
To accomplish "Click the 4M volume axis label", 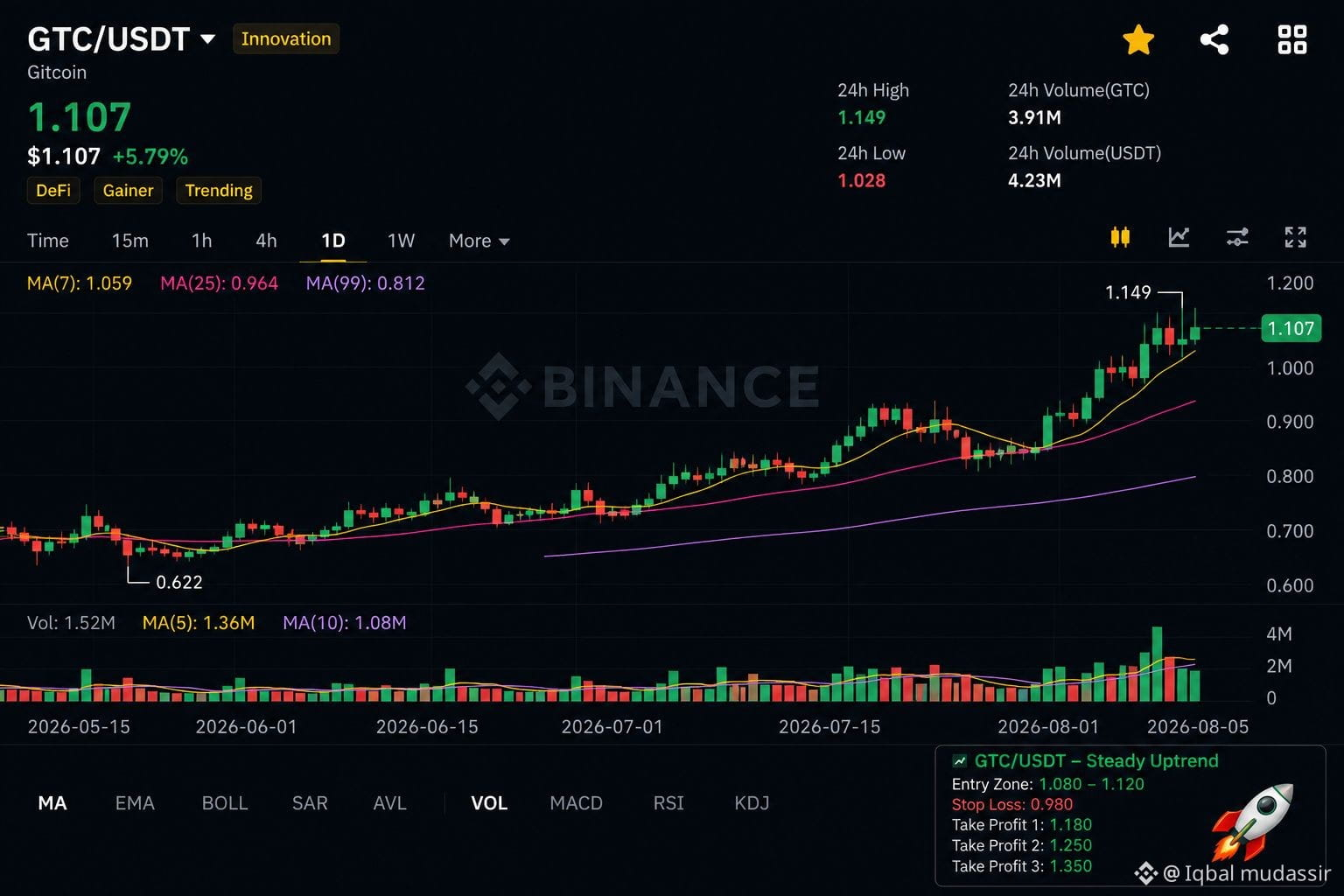I will [1279, 633].
